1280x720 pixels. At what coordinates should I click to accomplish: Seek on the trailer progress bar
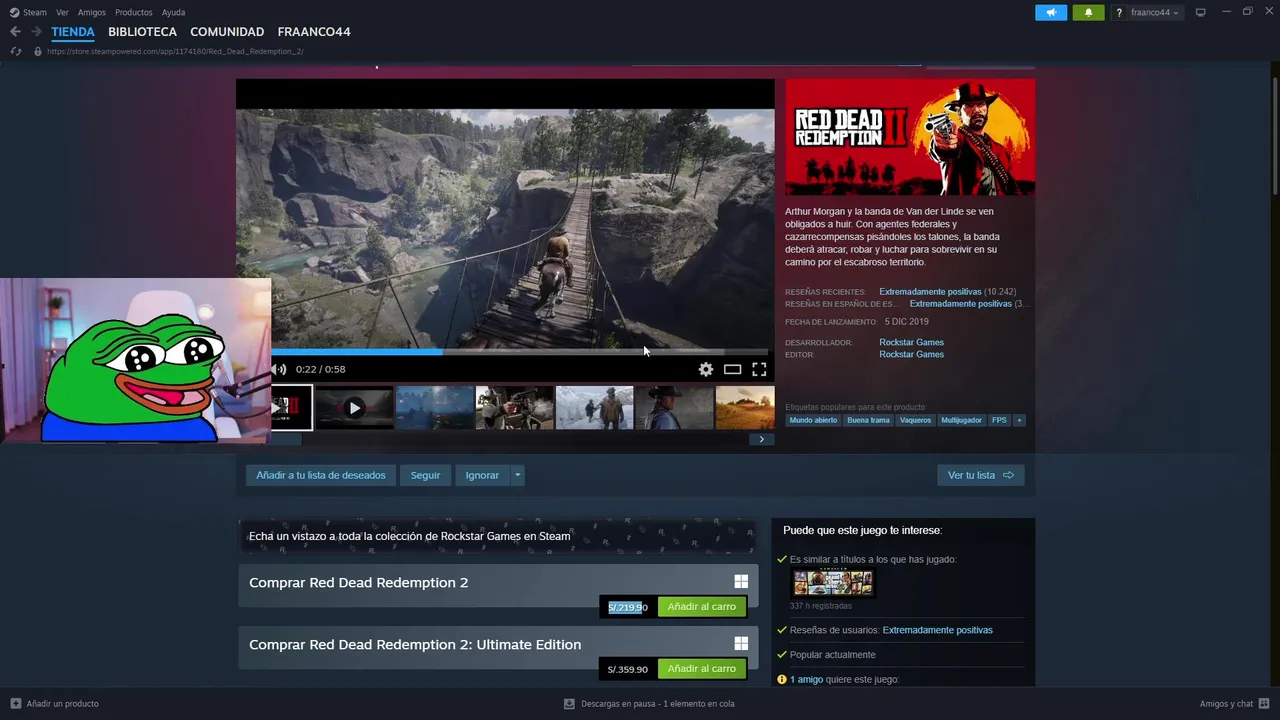click(520, 352)
